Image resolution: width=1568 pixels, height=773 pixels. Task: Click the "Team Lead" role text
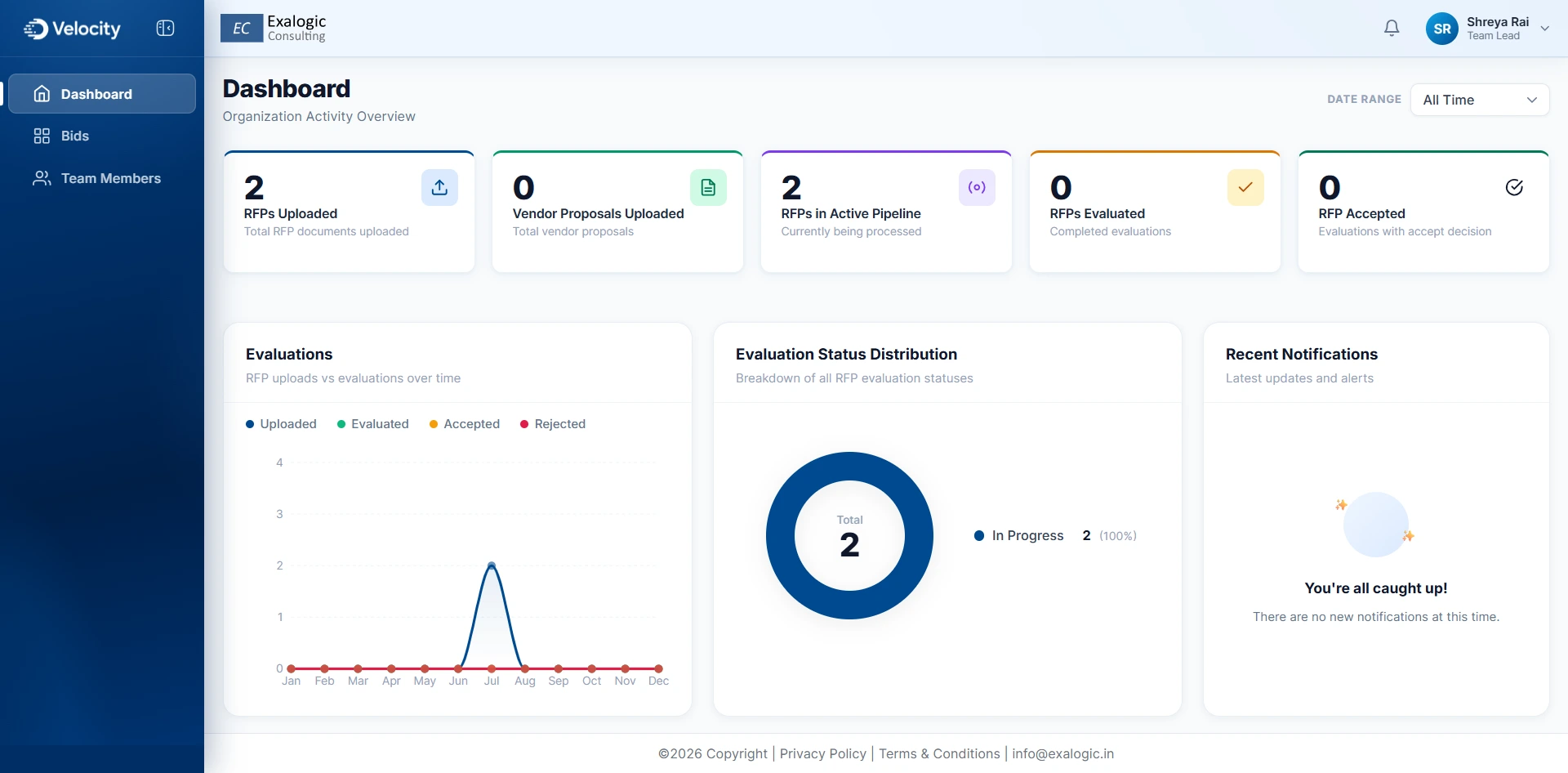(x=1494, y=36)
